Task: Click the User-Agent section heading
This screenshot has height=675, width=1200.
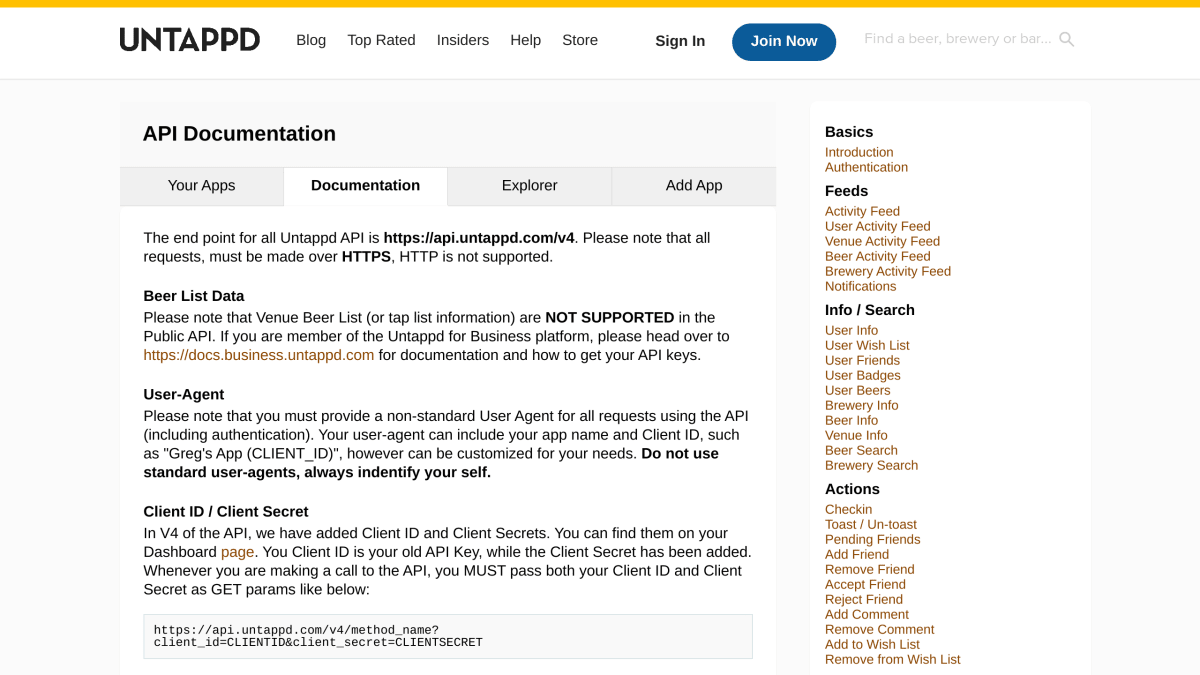Action: tap(184, 395)
